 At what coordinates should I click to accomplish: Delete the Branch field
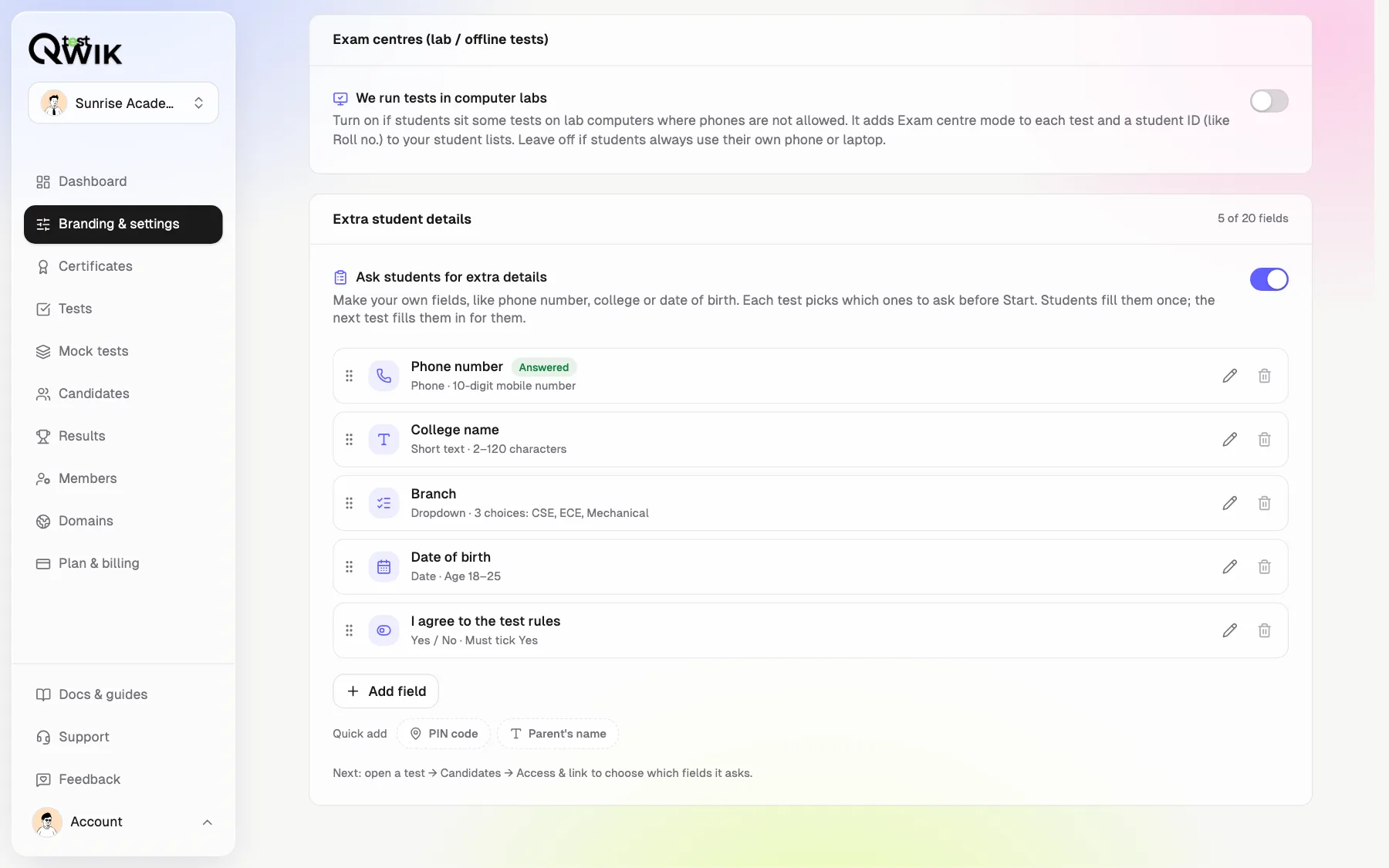pos(1265,503)
